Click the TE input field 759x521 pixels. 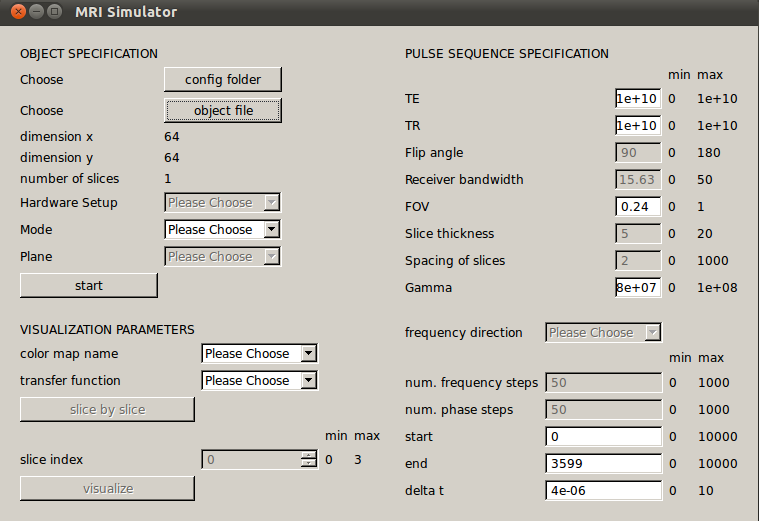point(637,98)
